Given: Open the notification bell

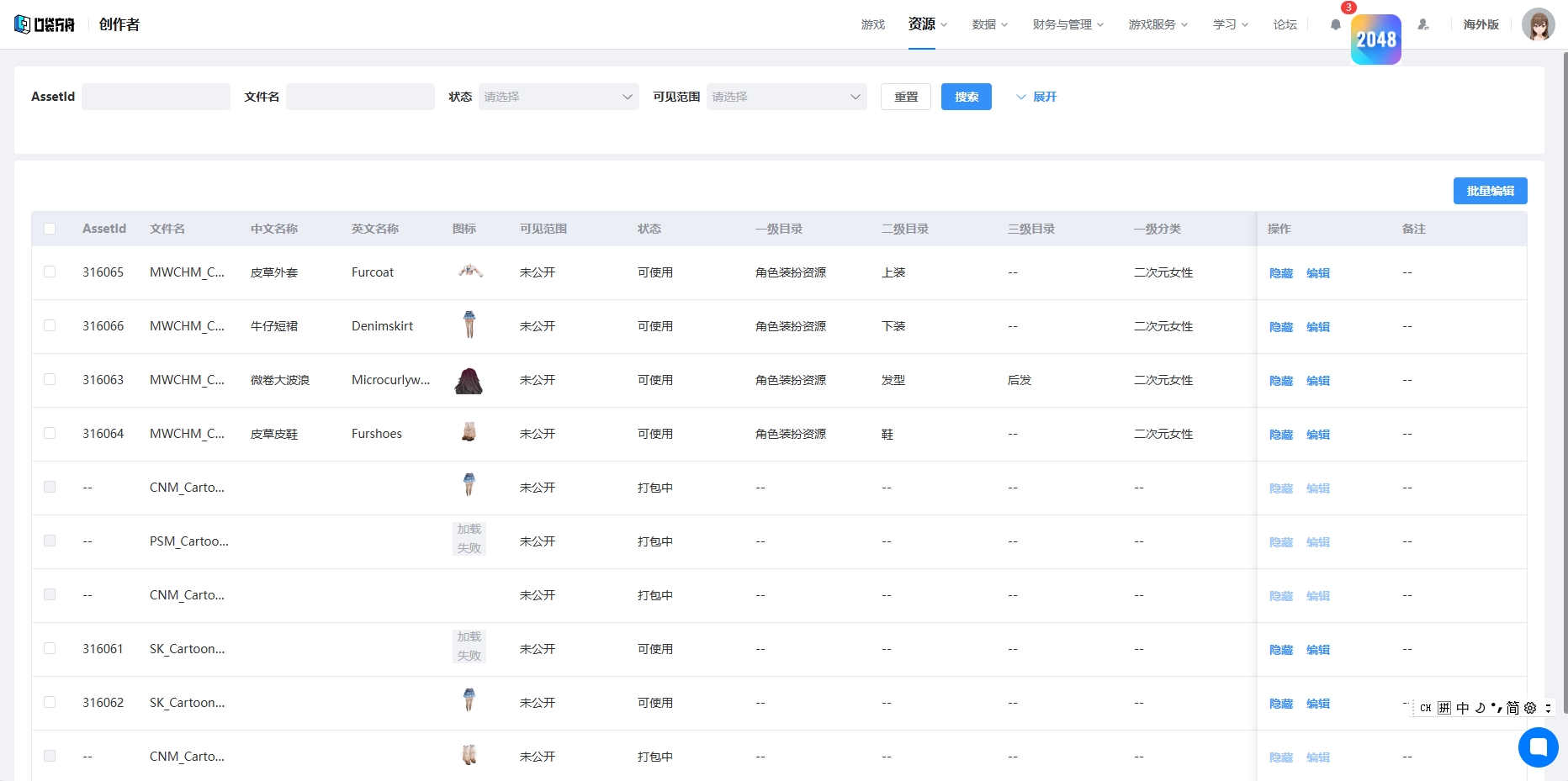Looking at the screenshot, I should [1336, 24].
